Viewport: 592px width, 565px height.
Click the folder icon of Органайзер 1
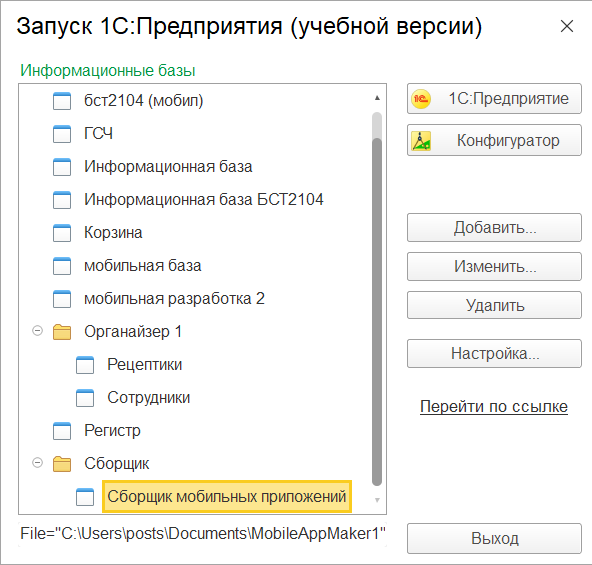click(62, 332)
